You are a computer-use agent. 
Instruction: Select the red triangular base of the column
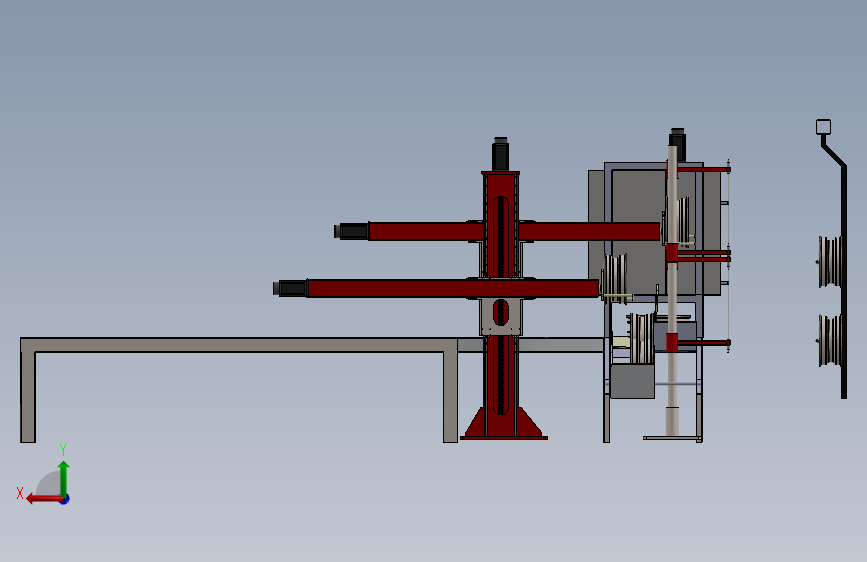(504, 425)
